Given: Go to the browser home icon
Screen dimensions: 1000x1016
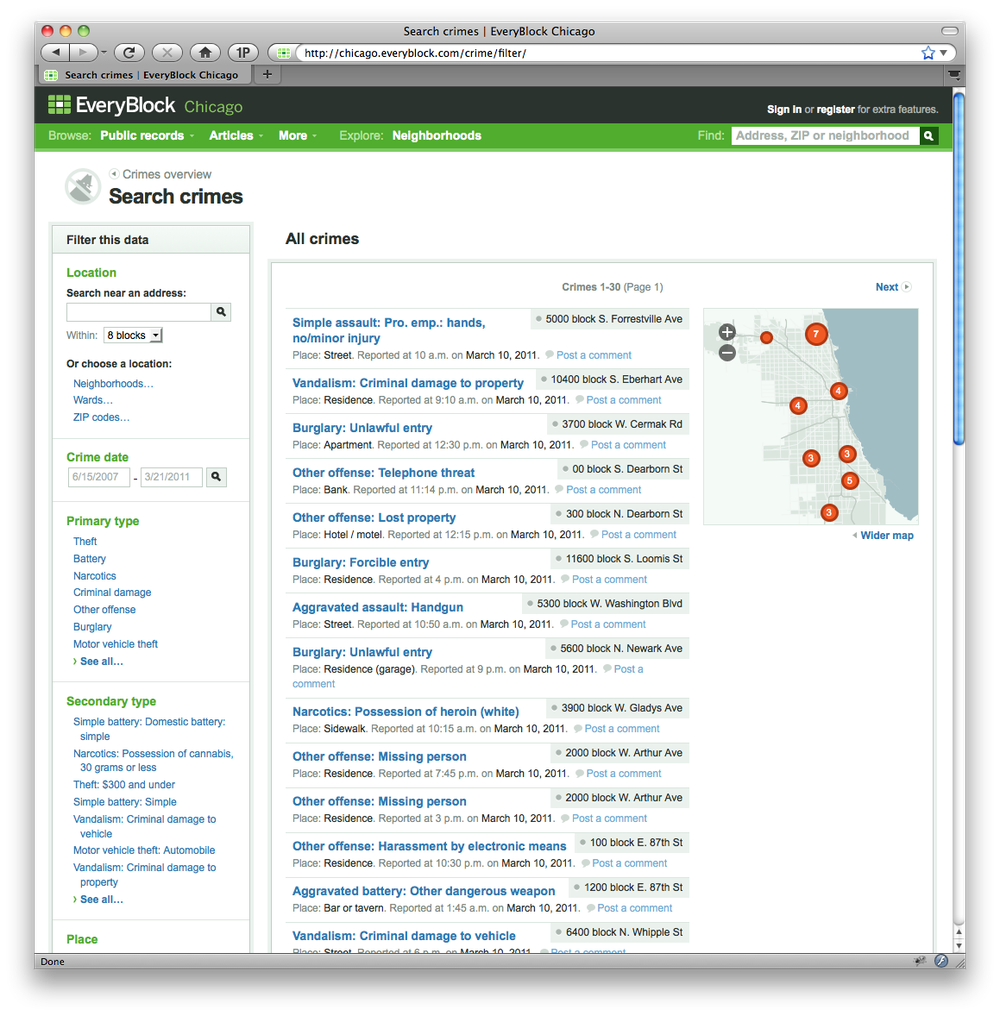Looking at the screenshot, I should click(x=205, y=52).
